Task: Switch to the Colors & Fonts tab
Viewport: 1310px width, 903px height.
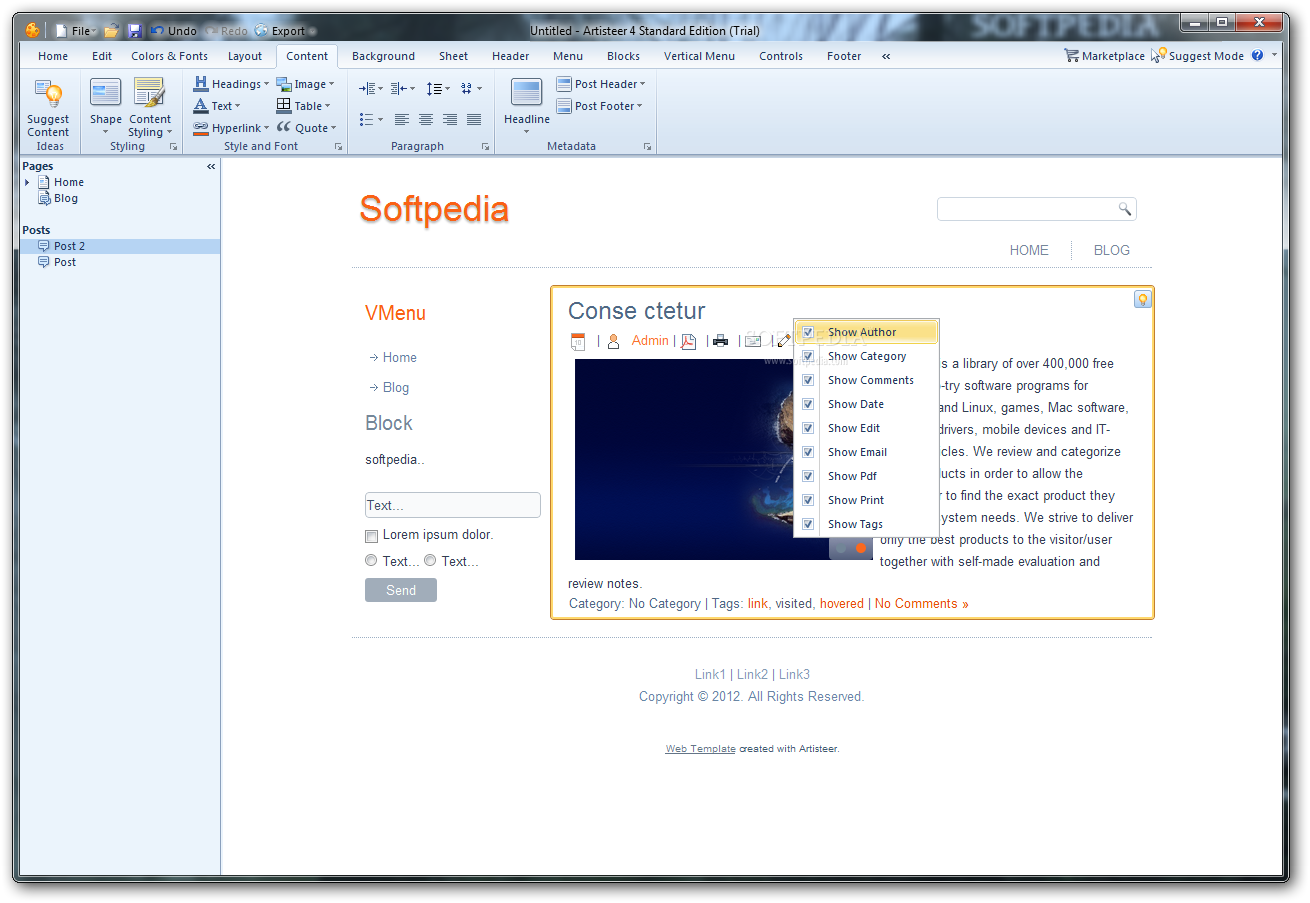Action: click(x=170, y=56)
